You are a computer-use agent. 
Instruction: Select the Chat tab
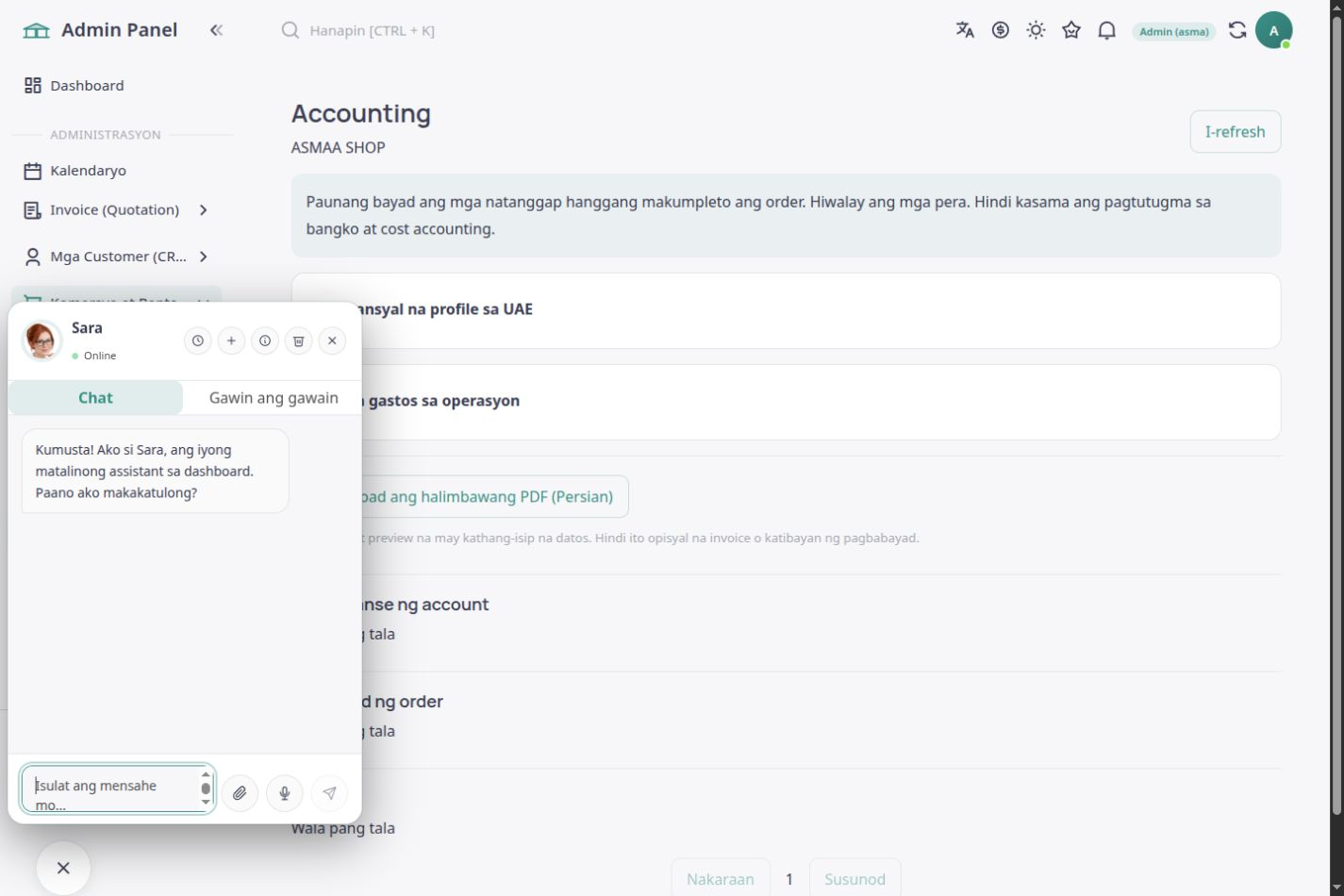(95, 398)
